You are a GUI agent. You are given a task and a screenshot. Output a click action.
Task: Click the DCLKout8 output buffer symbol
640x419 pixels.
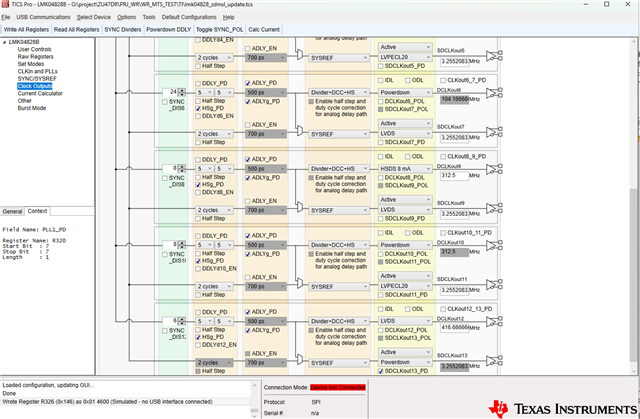pos(494,169)
